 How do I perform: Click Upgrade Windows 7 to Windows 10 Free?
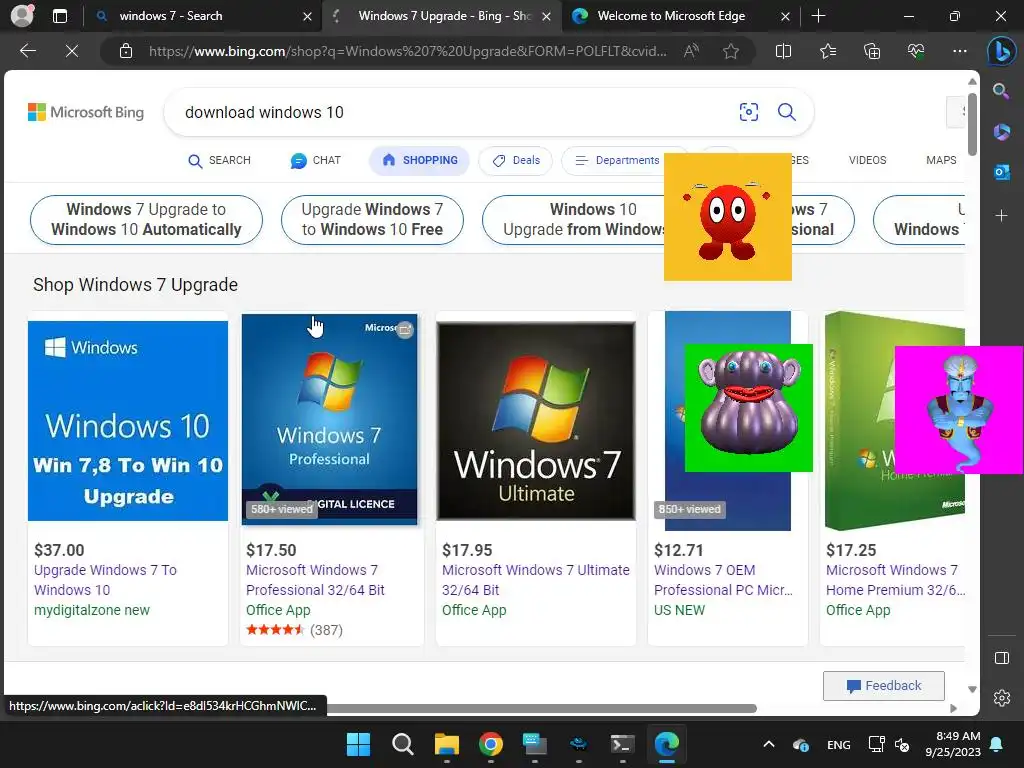[372, 219]
